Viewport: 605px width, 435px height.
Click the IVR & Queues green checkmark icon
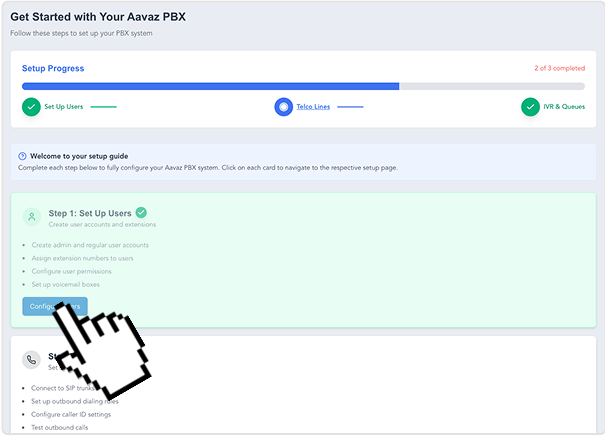[x=531, y=107]
